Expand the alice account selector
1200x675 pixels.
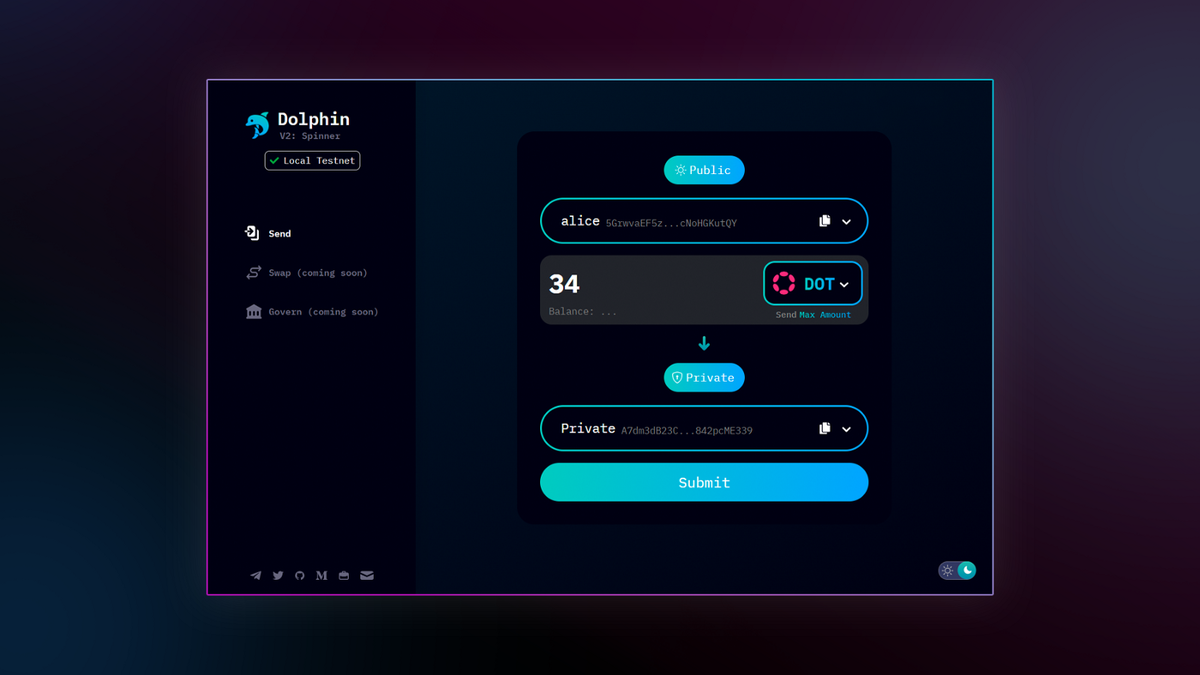click(846, 221)
